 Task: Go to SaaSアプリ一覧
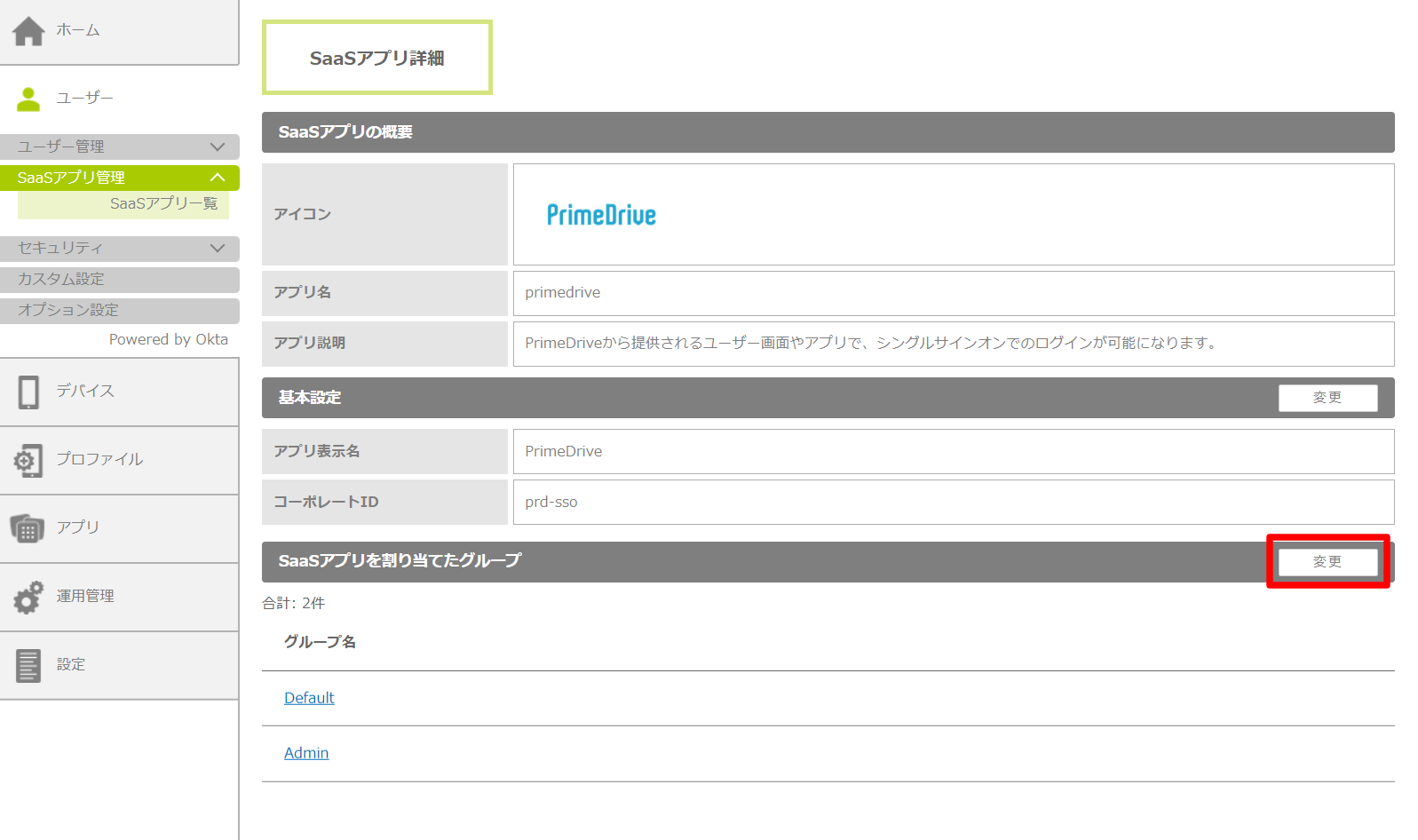123,204
